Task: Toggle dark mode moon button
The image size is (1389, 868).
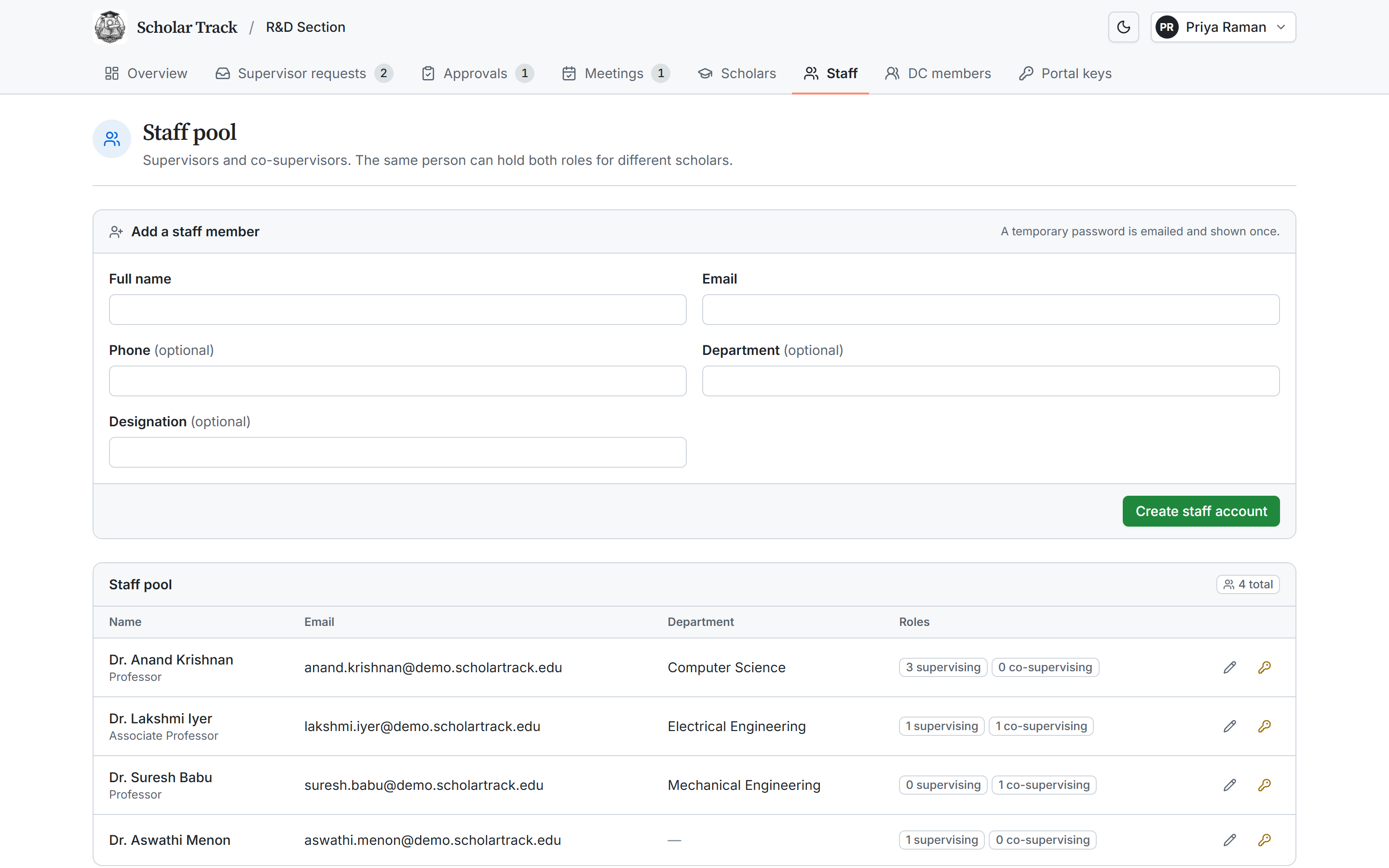Action: 1123,27
